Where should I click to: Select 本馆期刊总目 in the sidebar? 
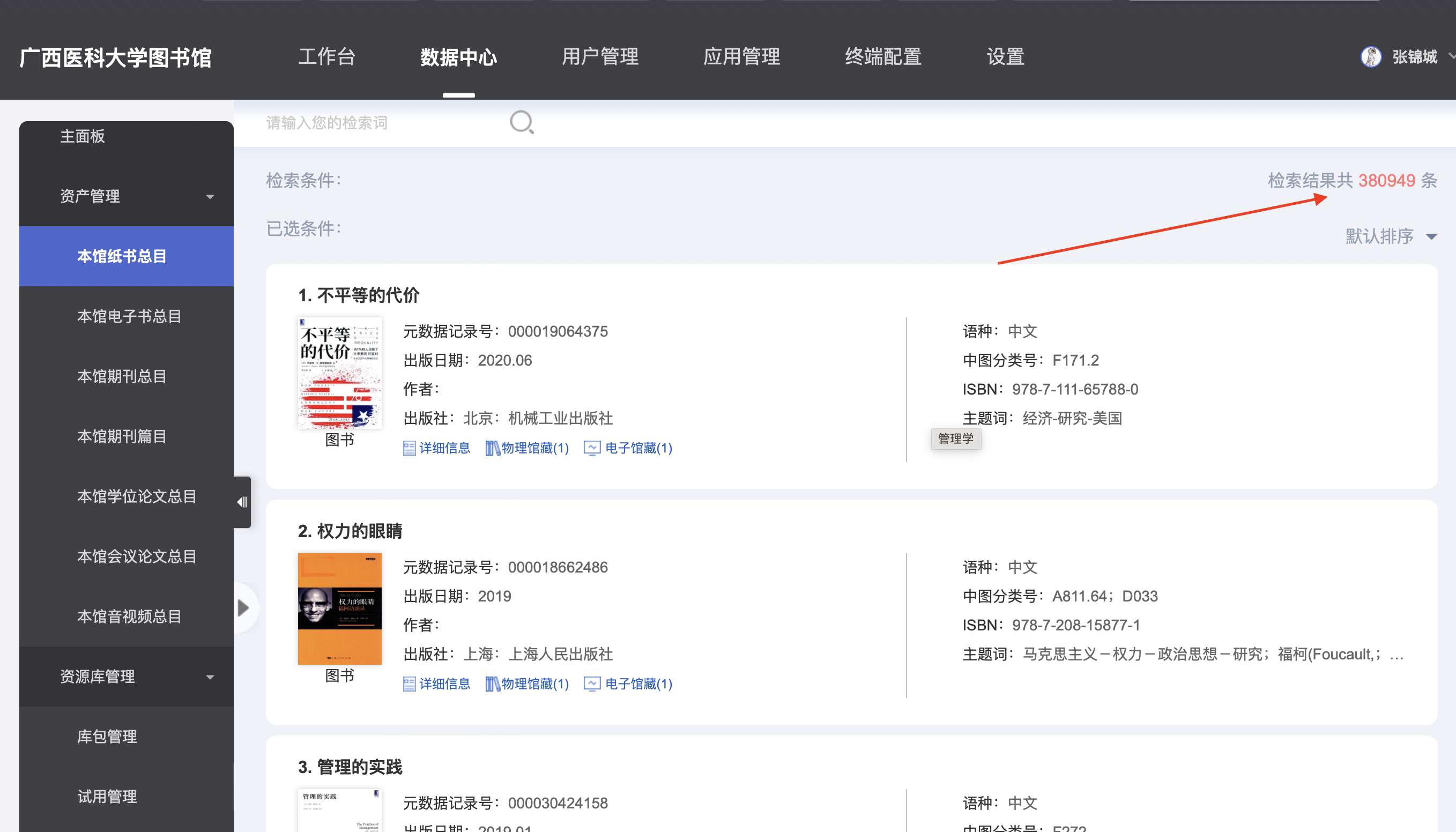pos(122,376)
